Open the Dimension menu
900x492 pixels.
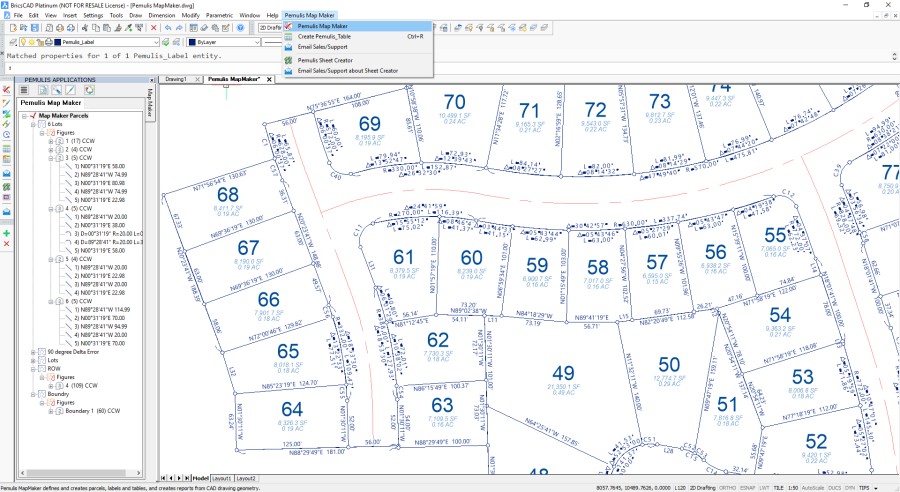(x=162, y=16)
